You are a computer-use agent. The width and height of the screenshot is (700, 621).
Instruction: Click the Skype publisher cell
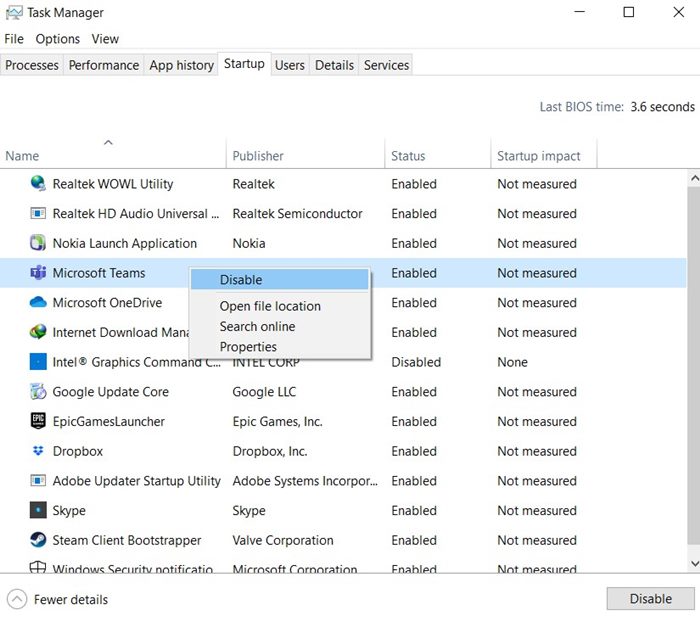coord(249,511)
